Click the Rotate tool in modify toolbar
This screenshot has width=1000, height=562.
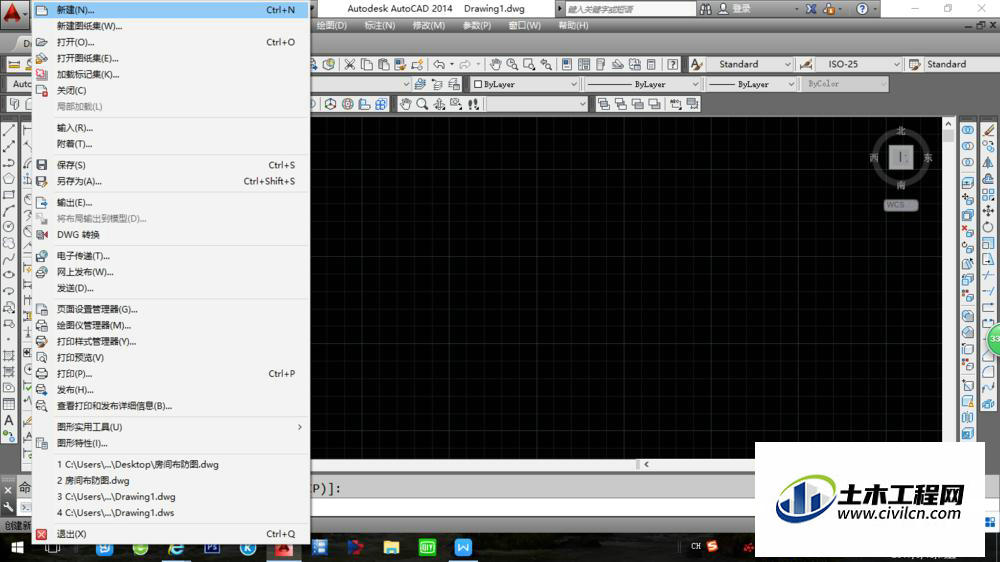click(988, 226)
